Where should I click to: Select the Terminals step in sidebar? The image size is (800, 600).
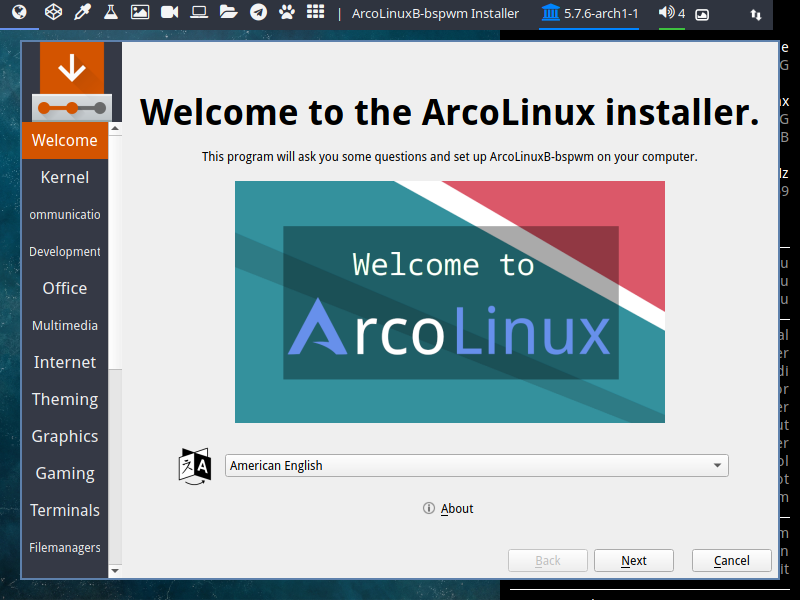pos(65,510)
